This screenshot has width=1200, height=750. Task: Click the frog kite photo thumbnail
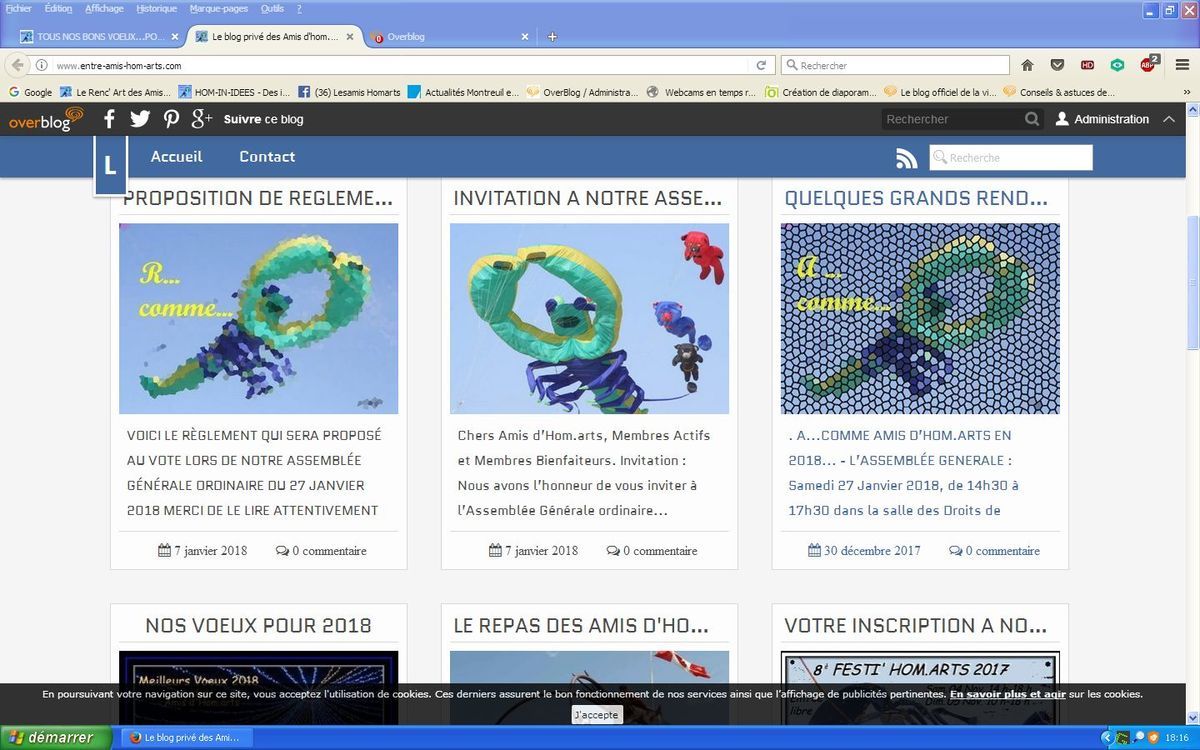589,318
